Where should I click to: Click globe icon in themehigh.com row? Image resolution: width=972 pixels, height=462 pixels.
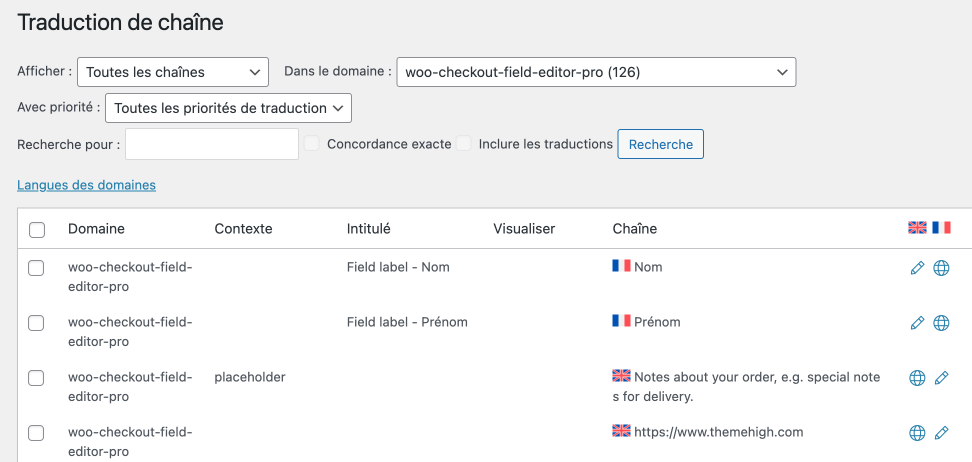pos(917,432)
